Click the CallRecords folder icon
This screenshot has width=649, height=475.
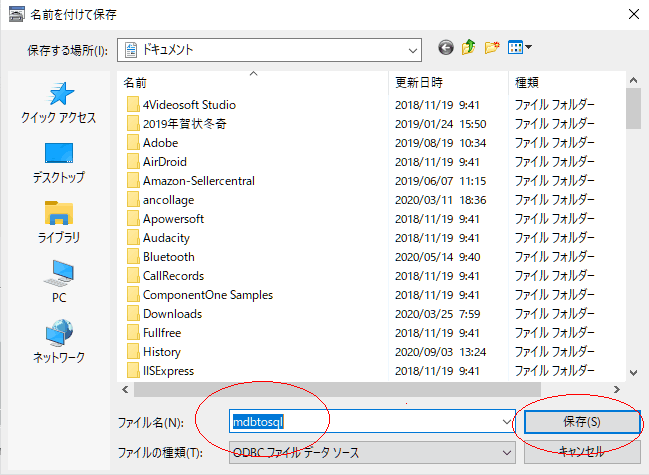pos(133,276)
